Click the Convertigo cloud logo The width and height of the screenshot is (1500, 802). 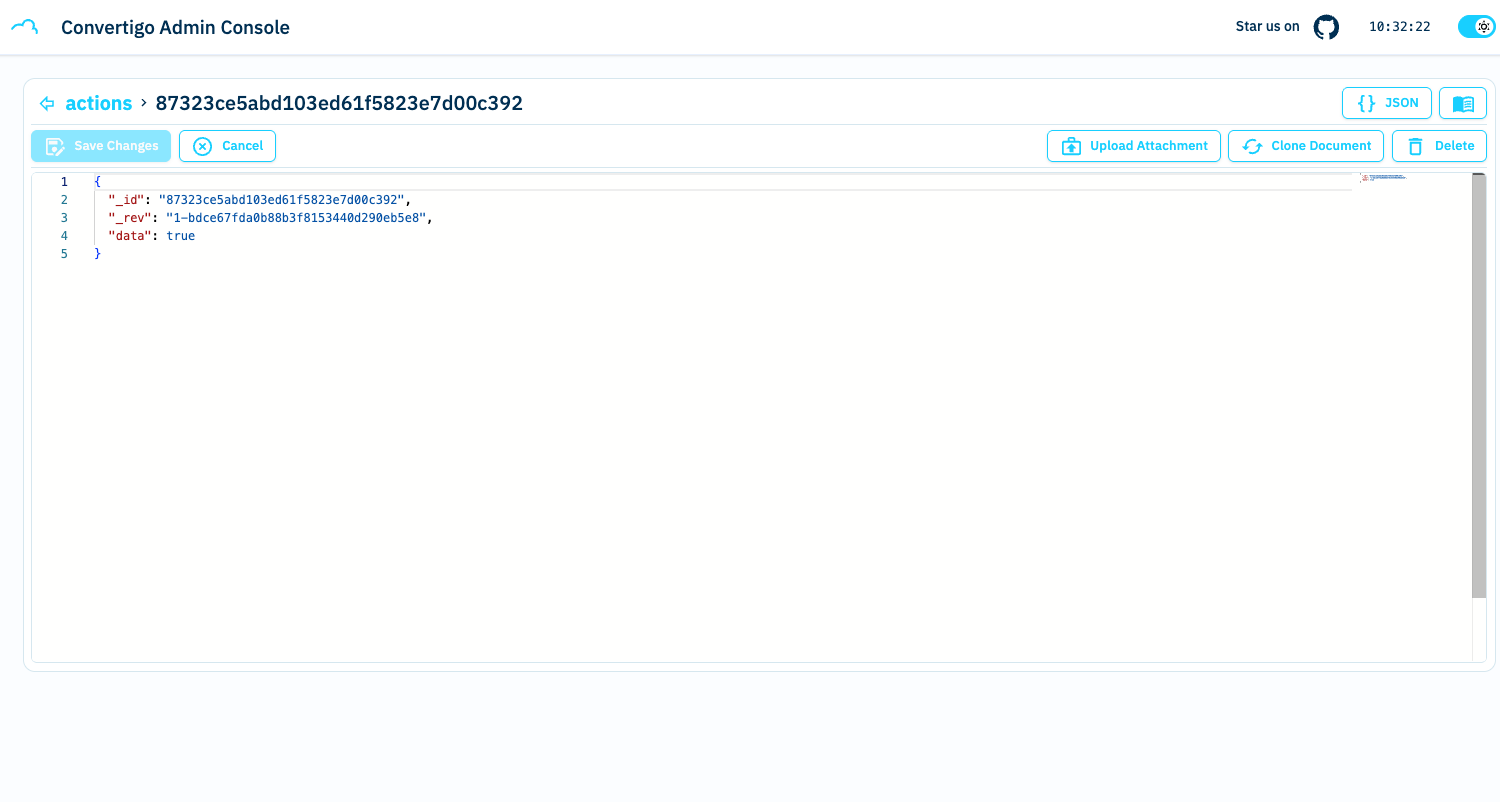pyautogui.click(x=25, y=27)
